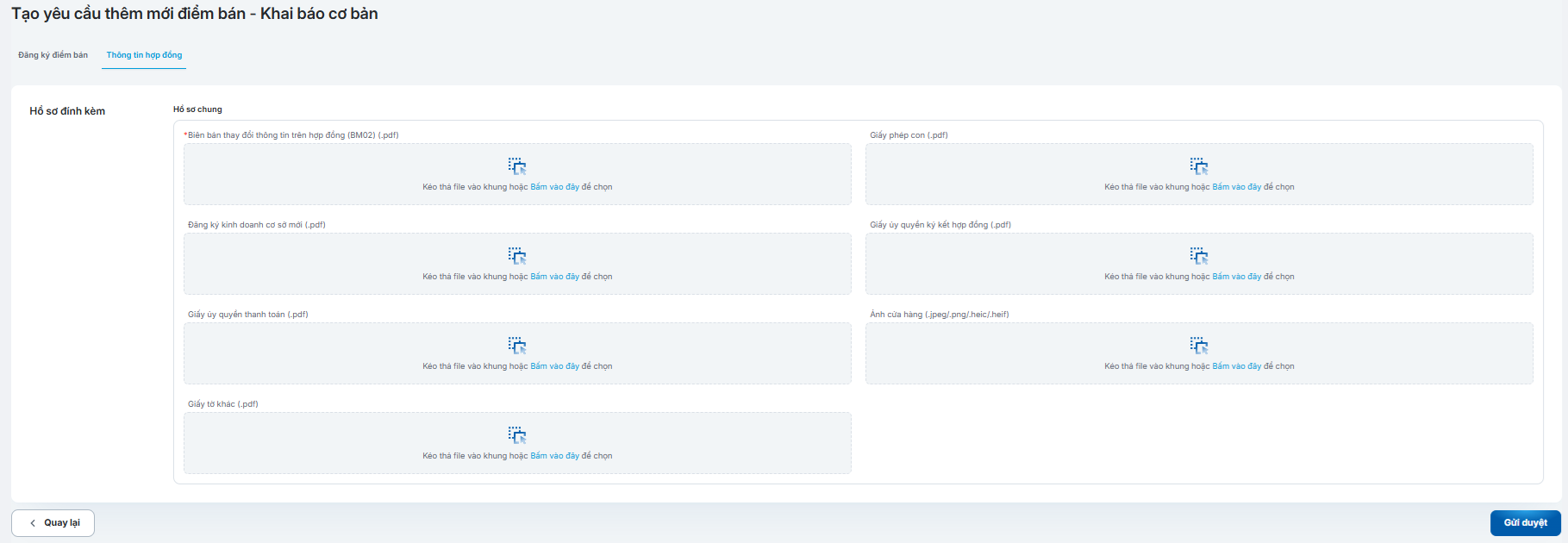Click upload icon for Đăng ký kinh doanh cơ sở mới
The image size is (1568, 543).
517,256
